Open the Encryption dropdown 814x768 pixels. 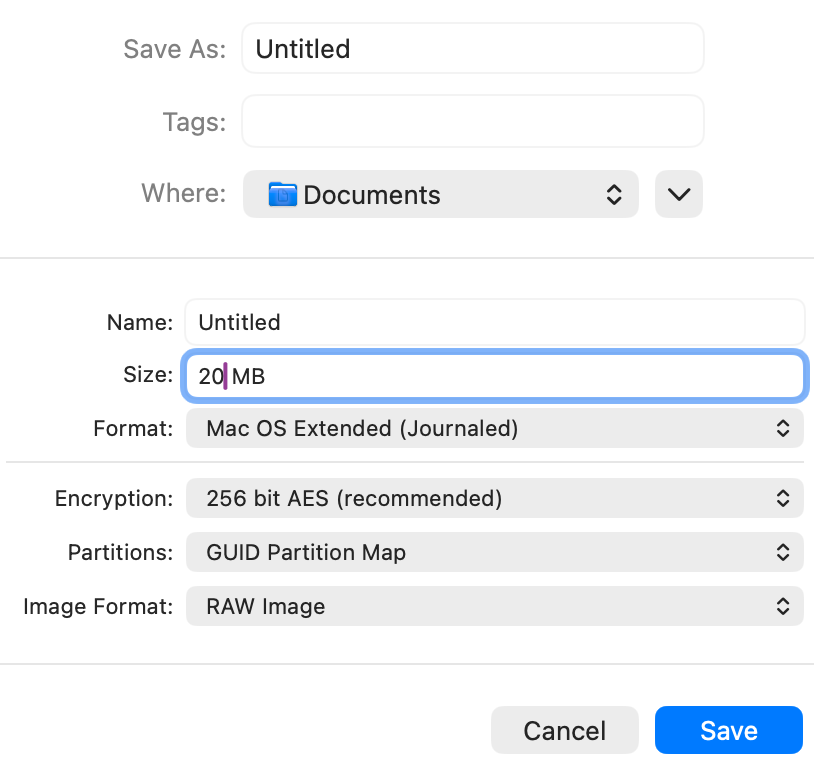(x=494, y=498)
